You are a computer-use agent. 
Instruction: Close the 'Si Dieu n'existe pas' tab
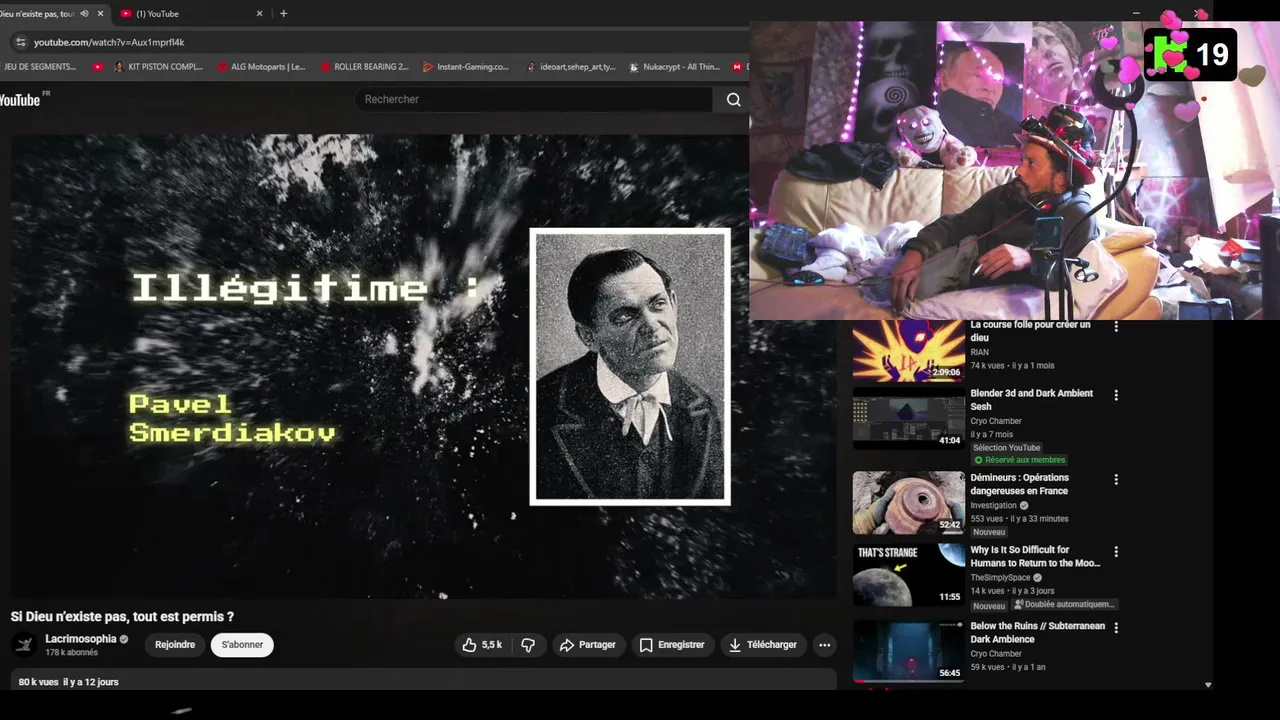100,14
